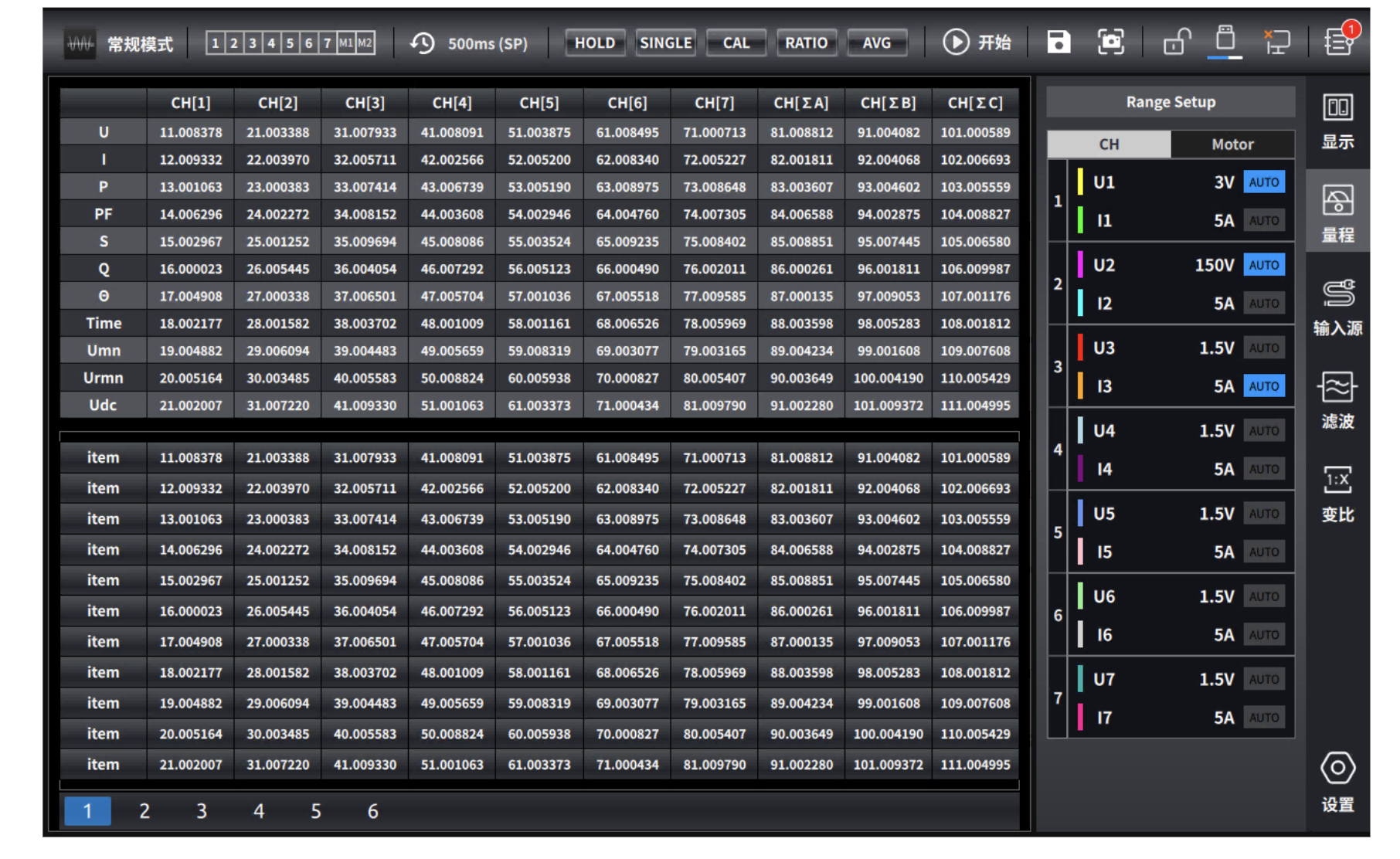Open the I5 5A range selector
This screenshot has height=859, width=1400.
1224,552
